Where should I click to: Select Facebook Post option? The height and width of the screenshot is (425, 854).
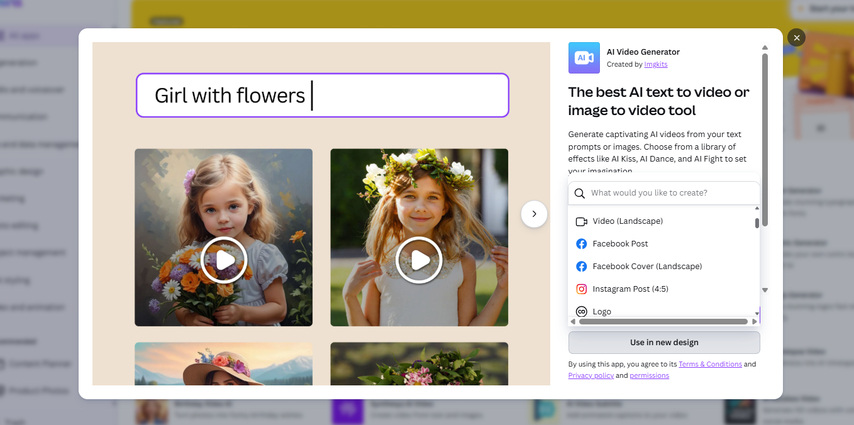pyautogui.click(x=661, y=244)
